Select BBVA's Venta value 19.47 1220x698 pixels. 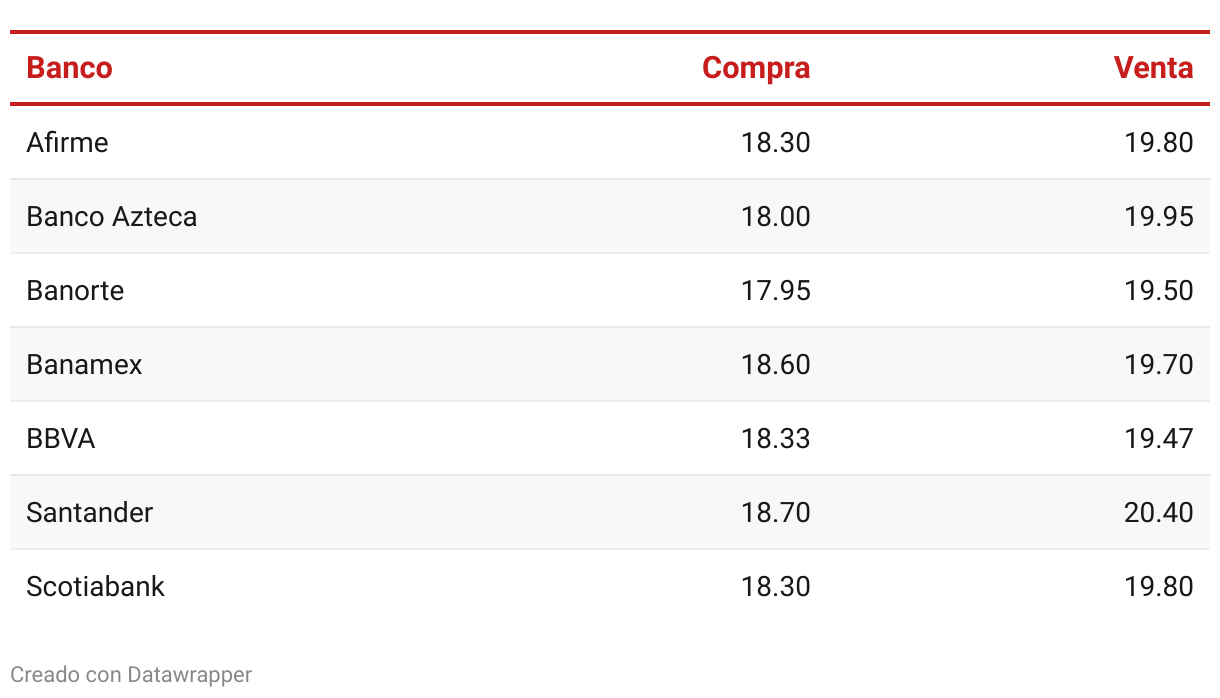pos(1159,438)
